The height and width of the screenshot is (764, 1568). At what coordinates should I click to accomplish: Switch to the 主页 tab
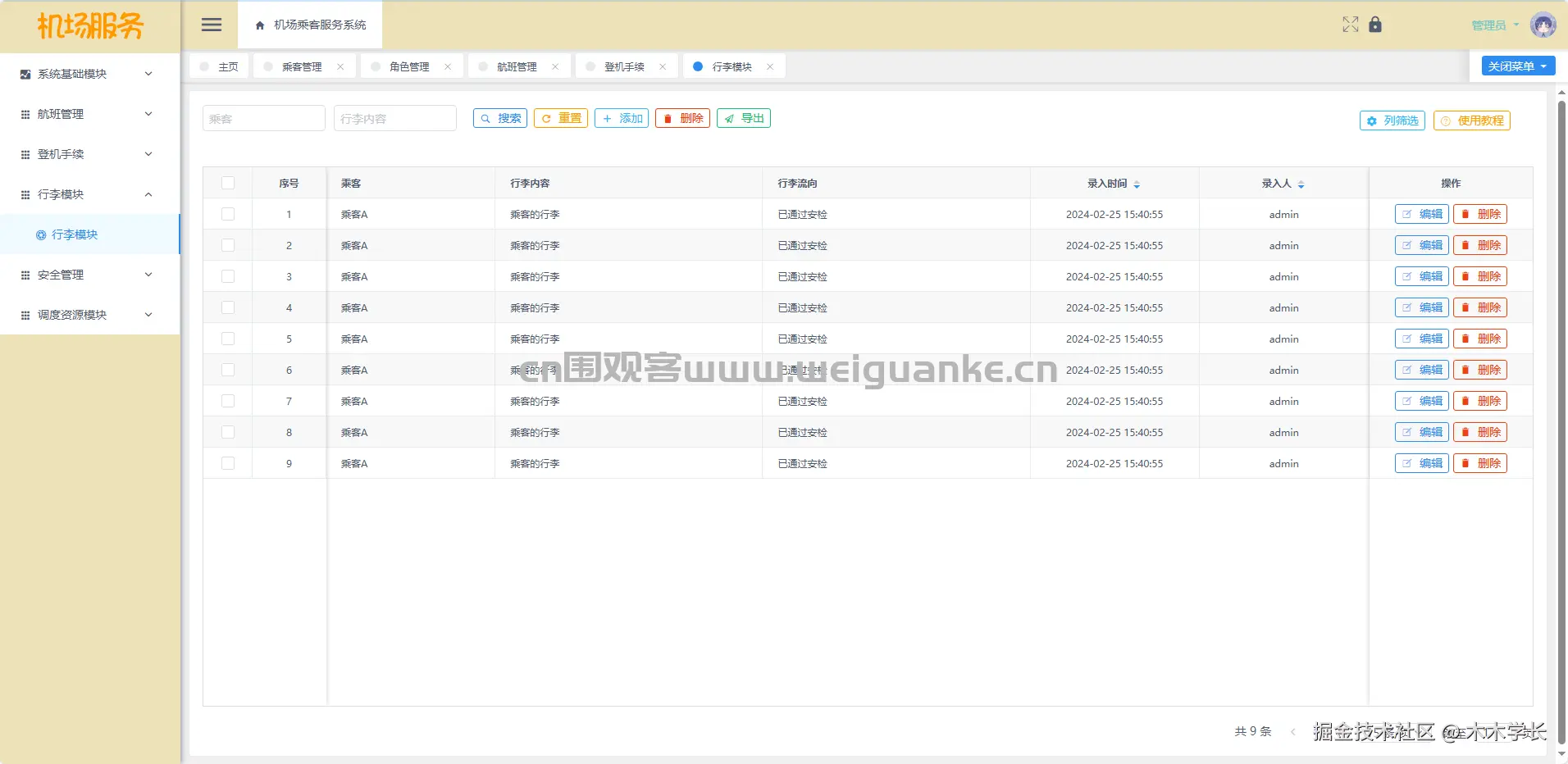(219, 66)
